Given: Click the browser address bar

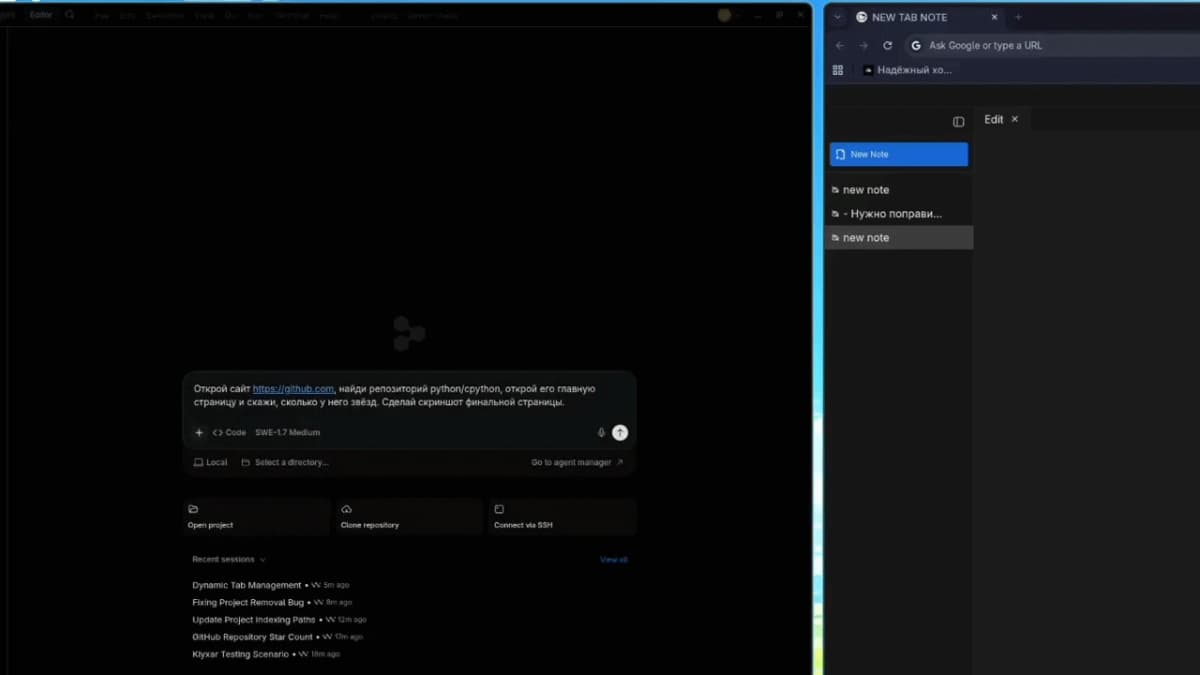Looking at the screenshot, I should coord(1050,45).
